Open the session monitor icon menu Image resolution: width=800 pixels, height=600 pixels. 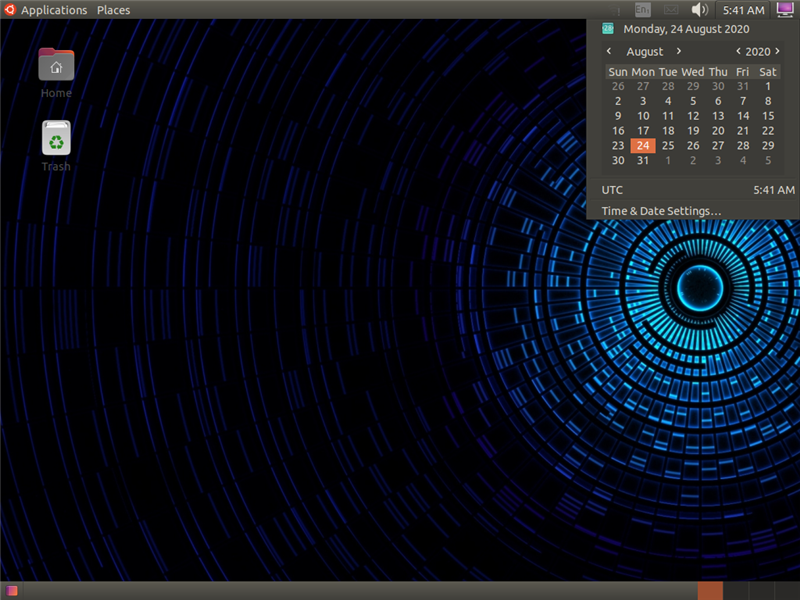click(x=784, y=10)
